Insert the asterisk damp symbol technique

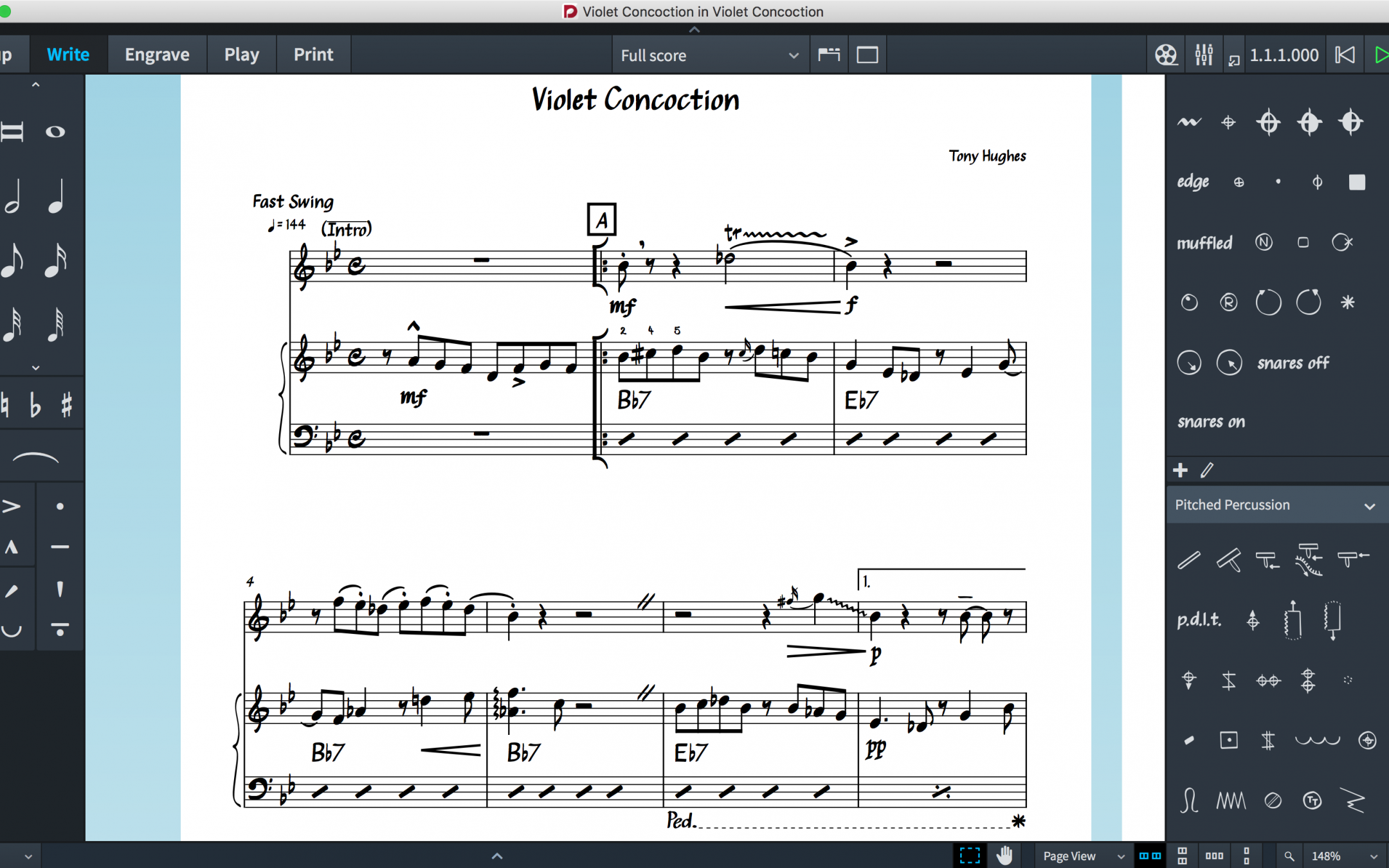[1348, 302]
